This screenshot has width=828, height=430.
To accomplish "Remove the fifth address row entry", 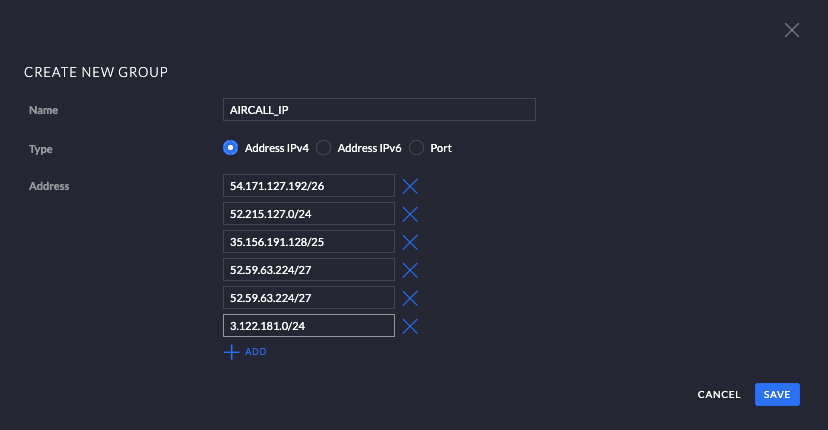I will pos(409,298).
